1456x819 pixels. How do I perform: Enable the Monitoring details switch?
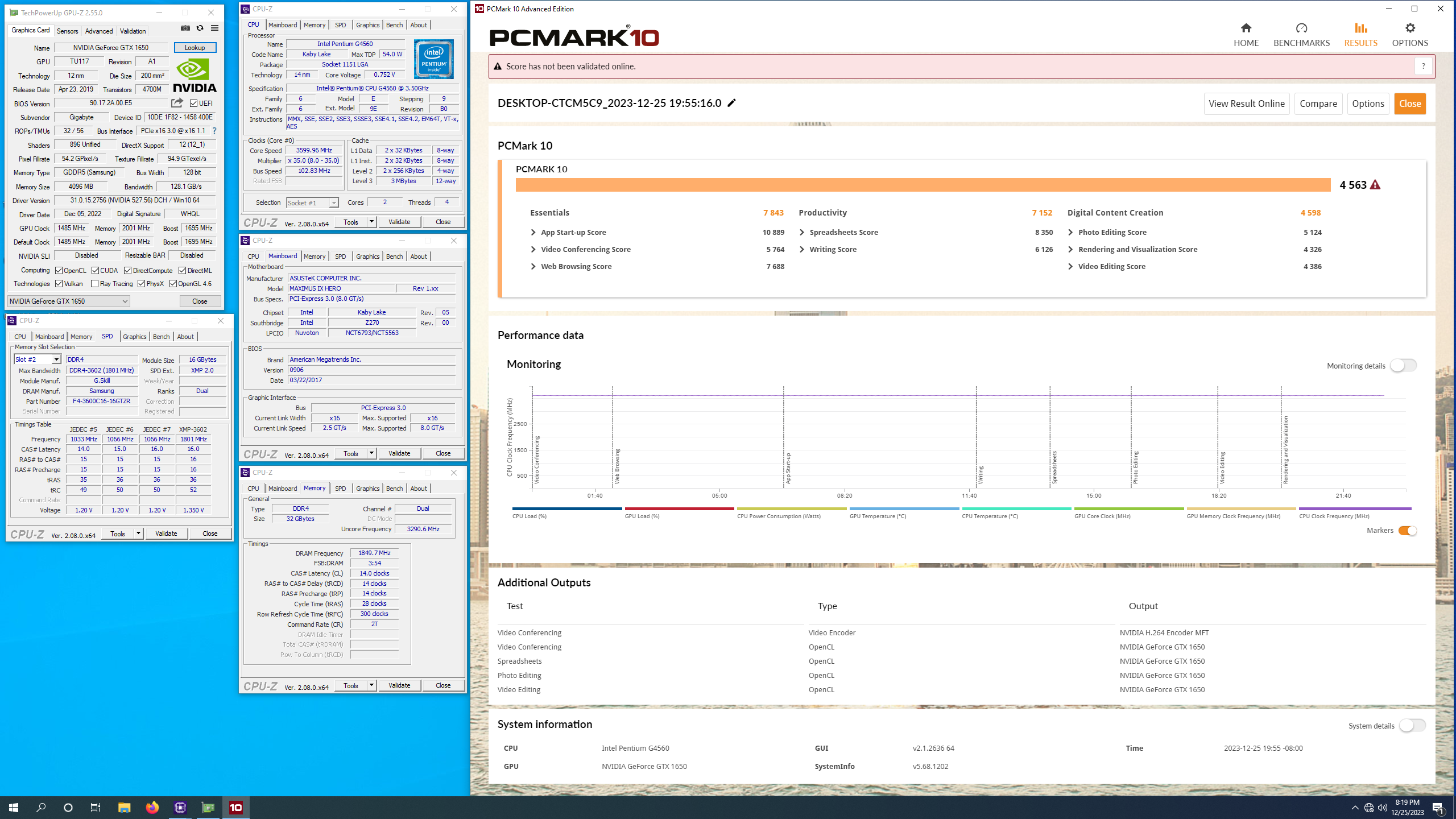[x=1403, y=366]
